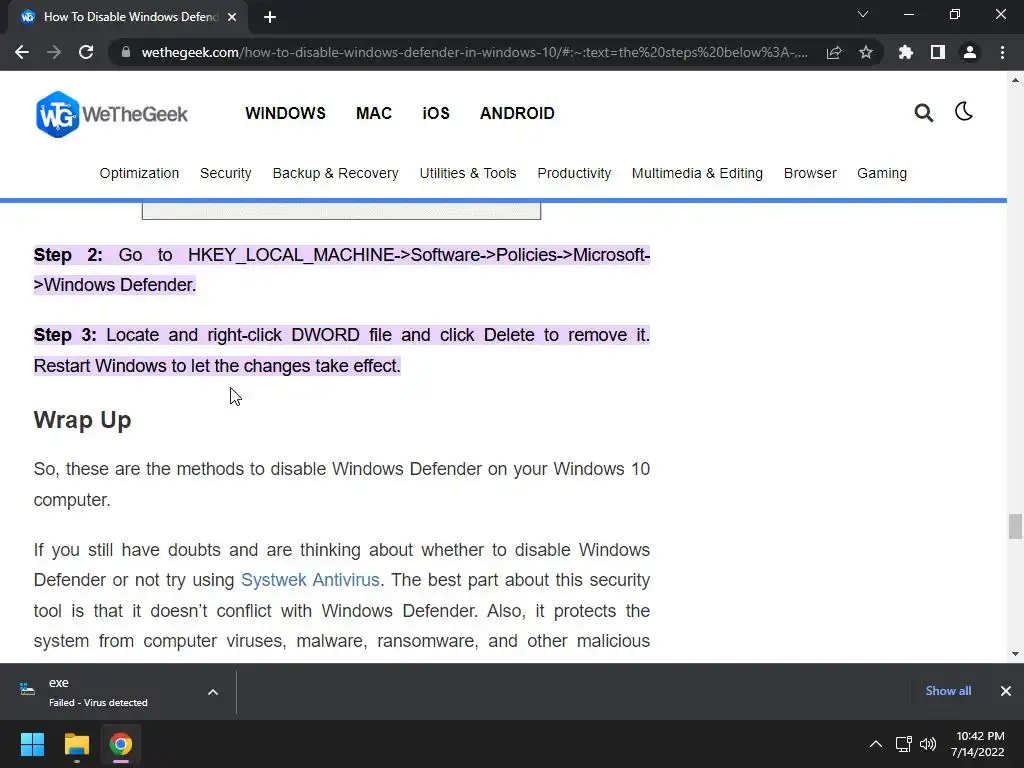Go to Multimedia & Editing category
Viewport: 1024px width, 768px height.
(x=697, y=173)
